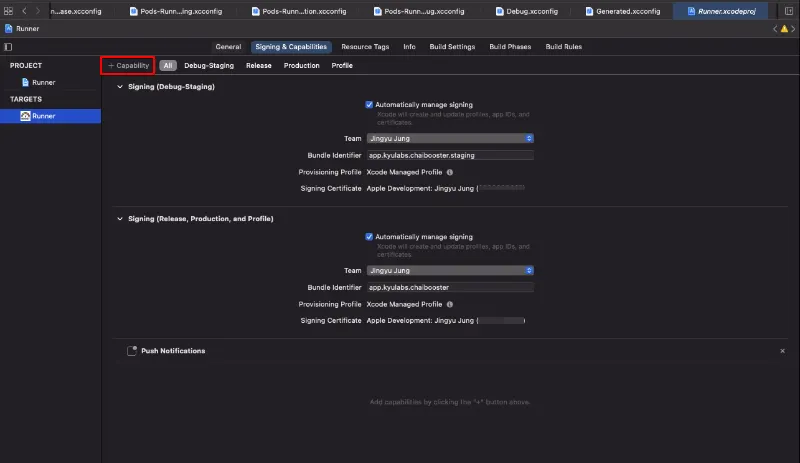
Task: Toggle the left sidebar panel icon
Action: click(9, 47)
